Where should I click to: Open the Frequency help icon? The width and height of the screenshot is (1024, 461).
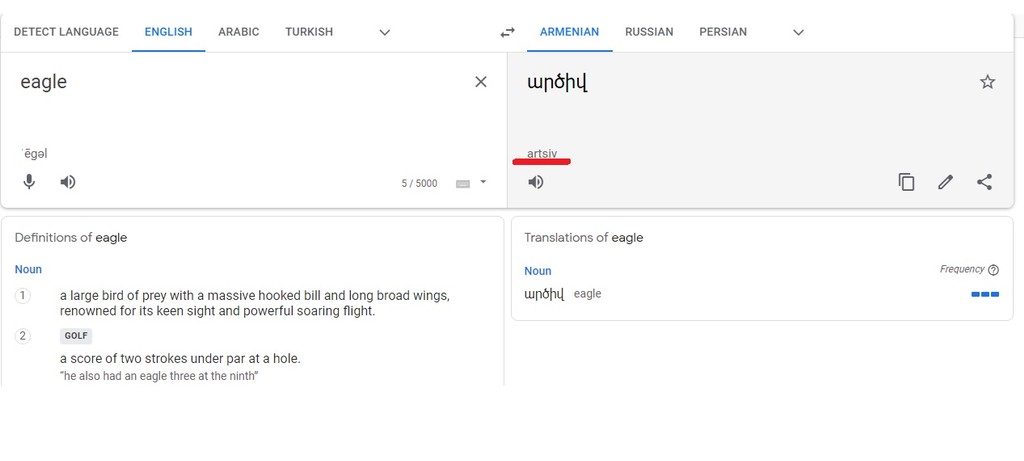(x=993, y=270)
